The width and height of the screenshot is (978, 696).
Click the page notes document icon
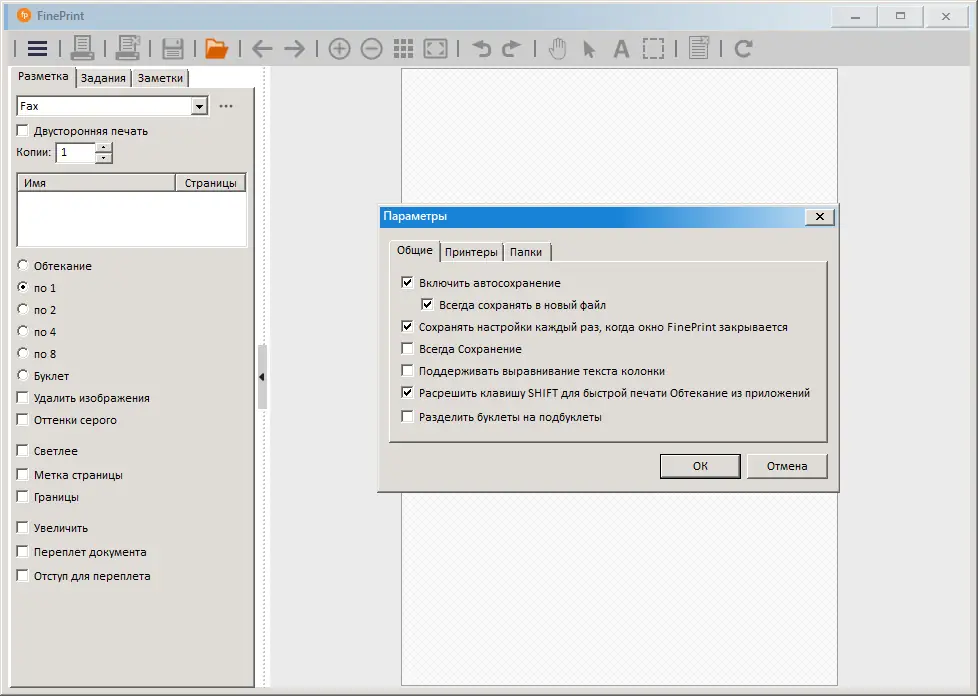click(x=699, y=48)
